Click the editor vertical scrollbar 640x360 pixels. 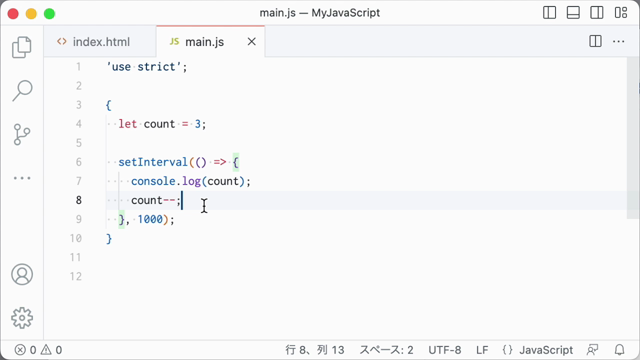[633, 139]
